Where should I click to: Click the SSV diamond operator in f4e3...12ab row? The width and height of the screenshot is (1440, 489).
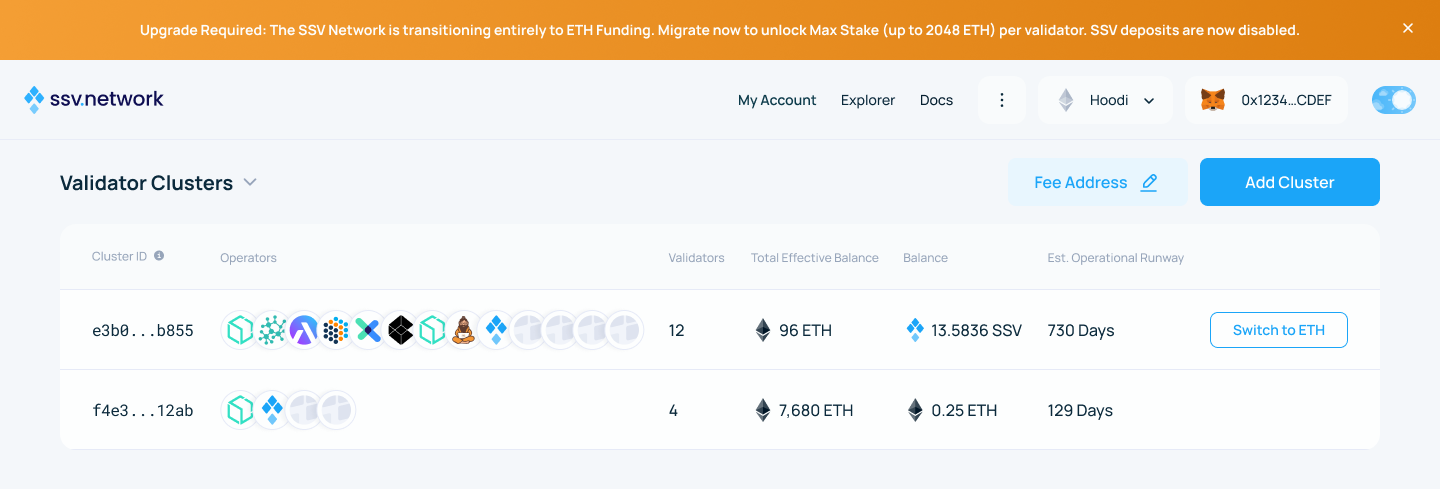pos(272,410)
